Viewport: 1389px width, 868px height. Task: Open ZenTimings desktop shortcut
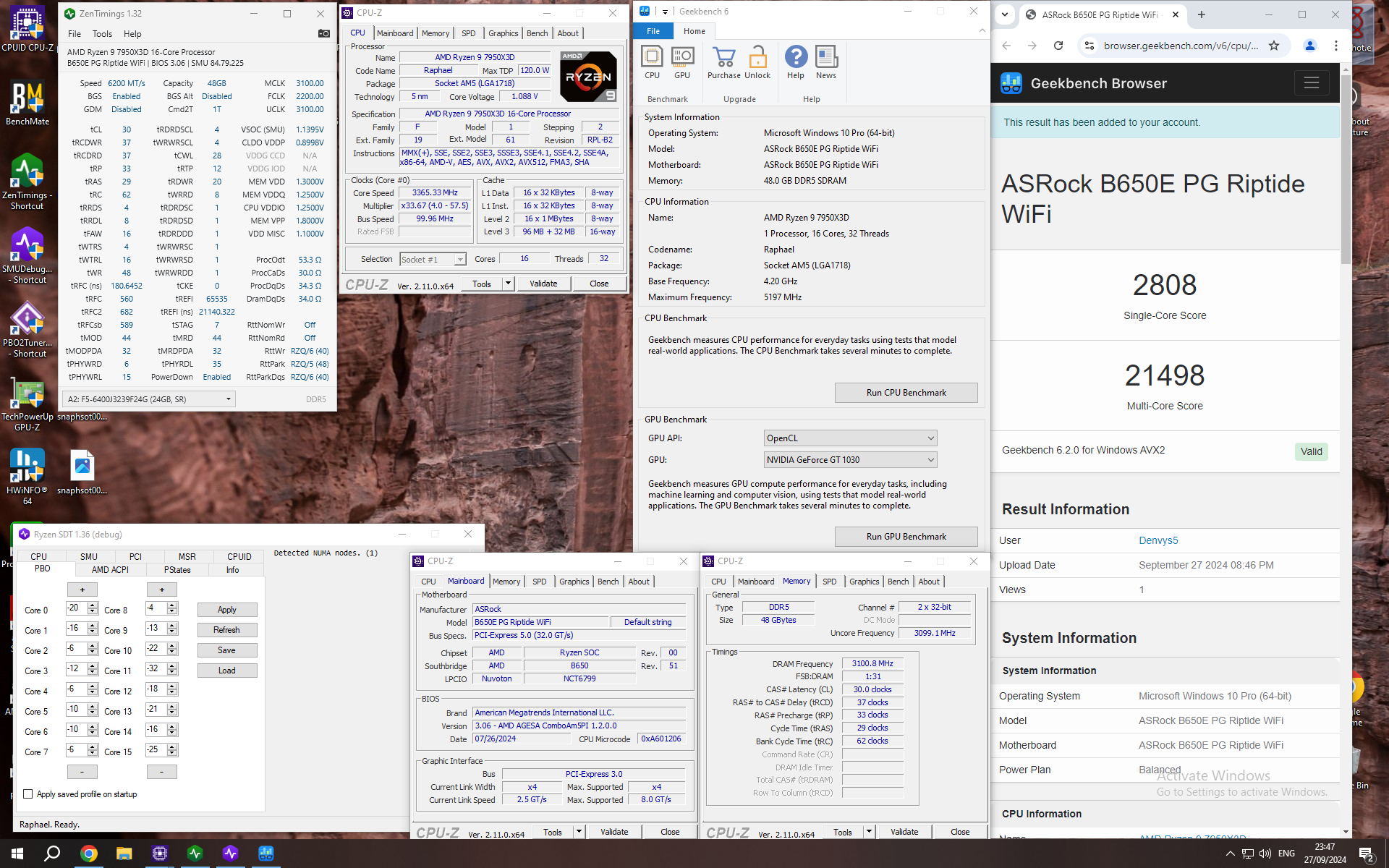tap(27, 182)
